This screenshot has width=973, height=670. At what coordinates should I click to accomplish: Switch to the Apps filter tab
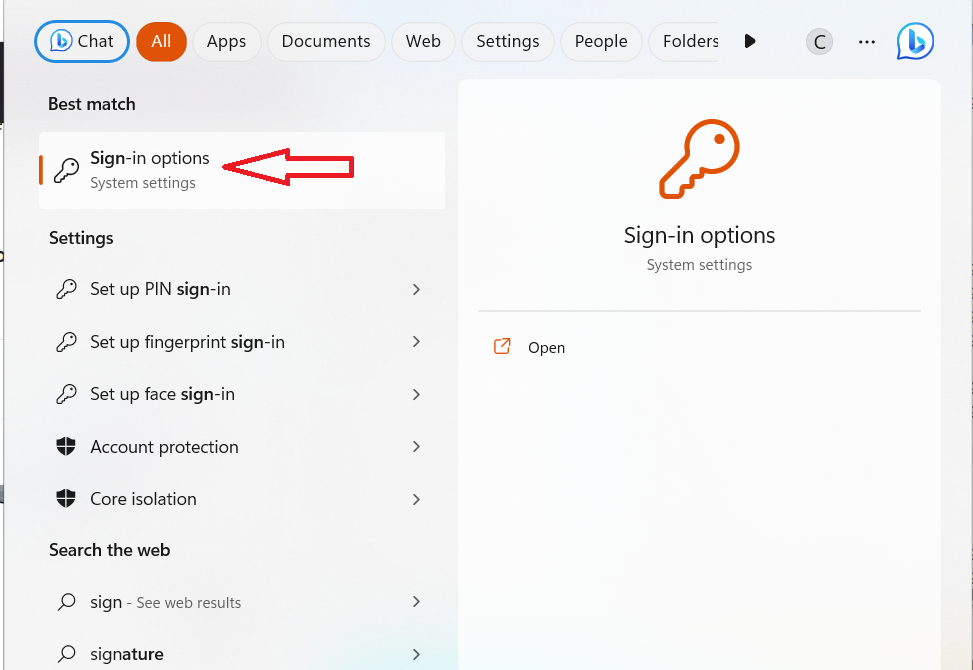pos(226,41)
